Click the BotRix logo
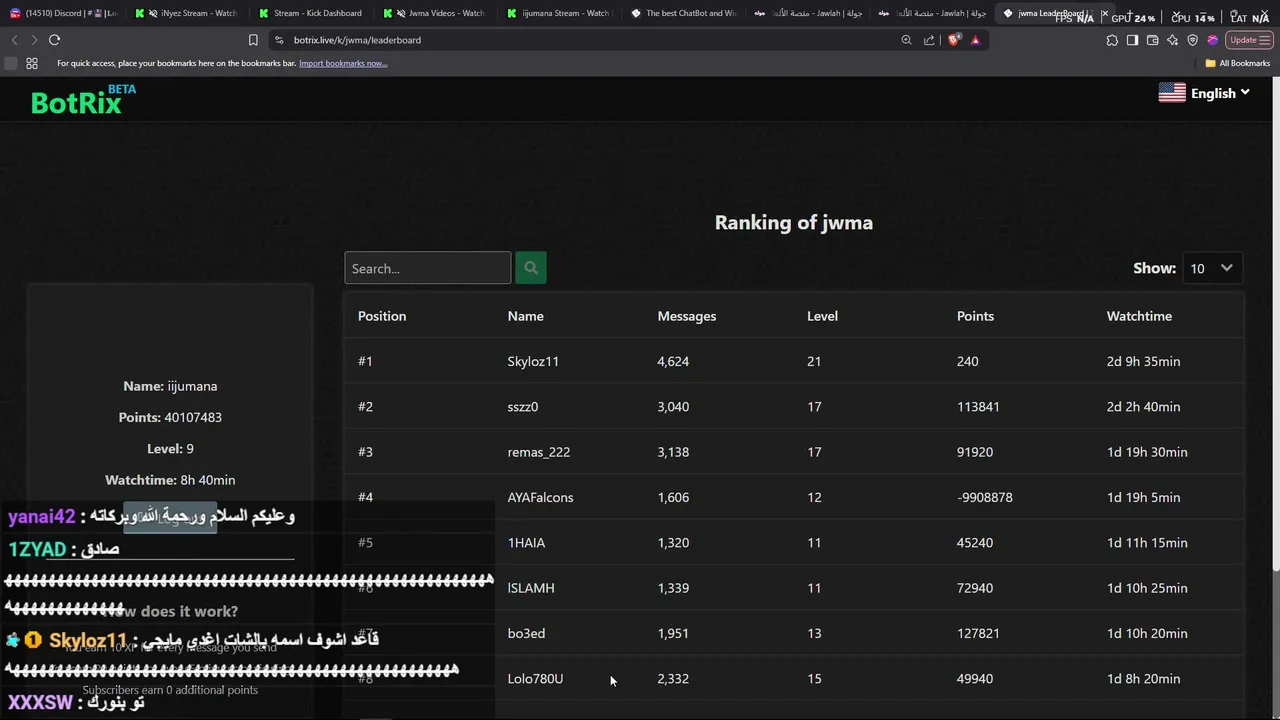1280x720 pixels. (x=83, y=100)
